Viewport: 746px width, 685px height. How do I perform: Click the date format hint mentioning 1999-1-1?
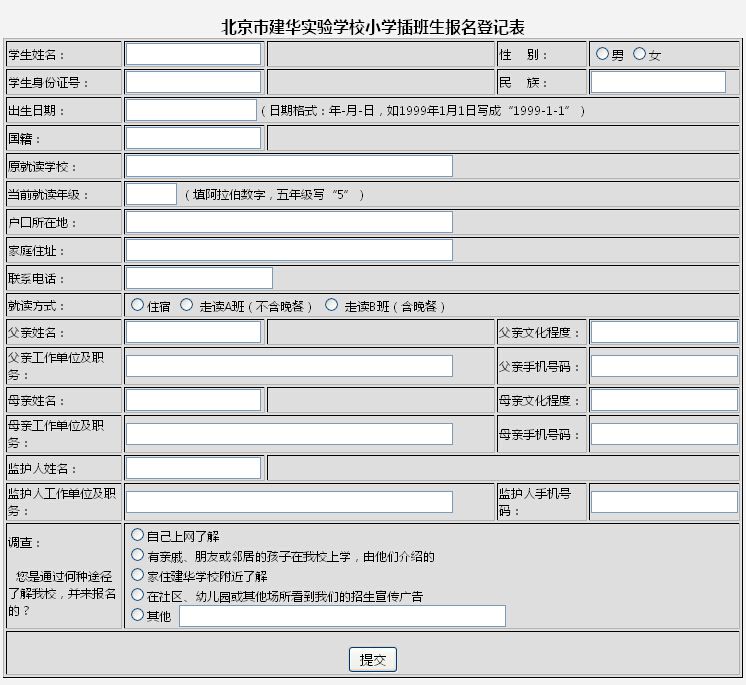point(422,111)
